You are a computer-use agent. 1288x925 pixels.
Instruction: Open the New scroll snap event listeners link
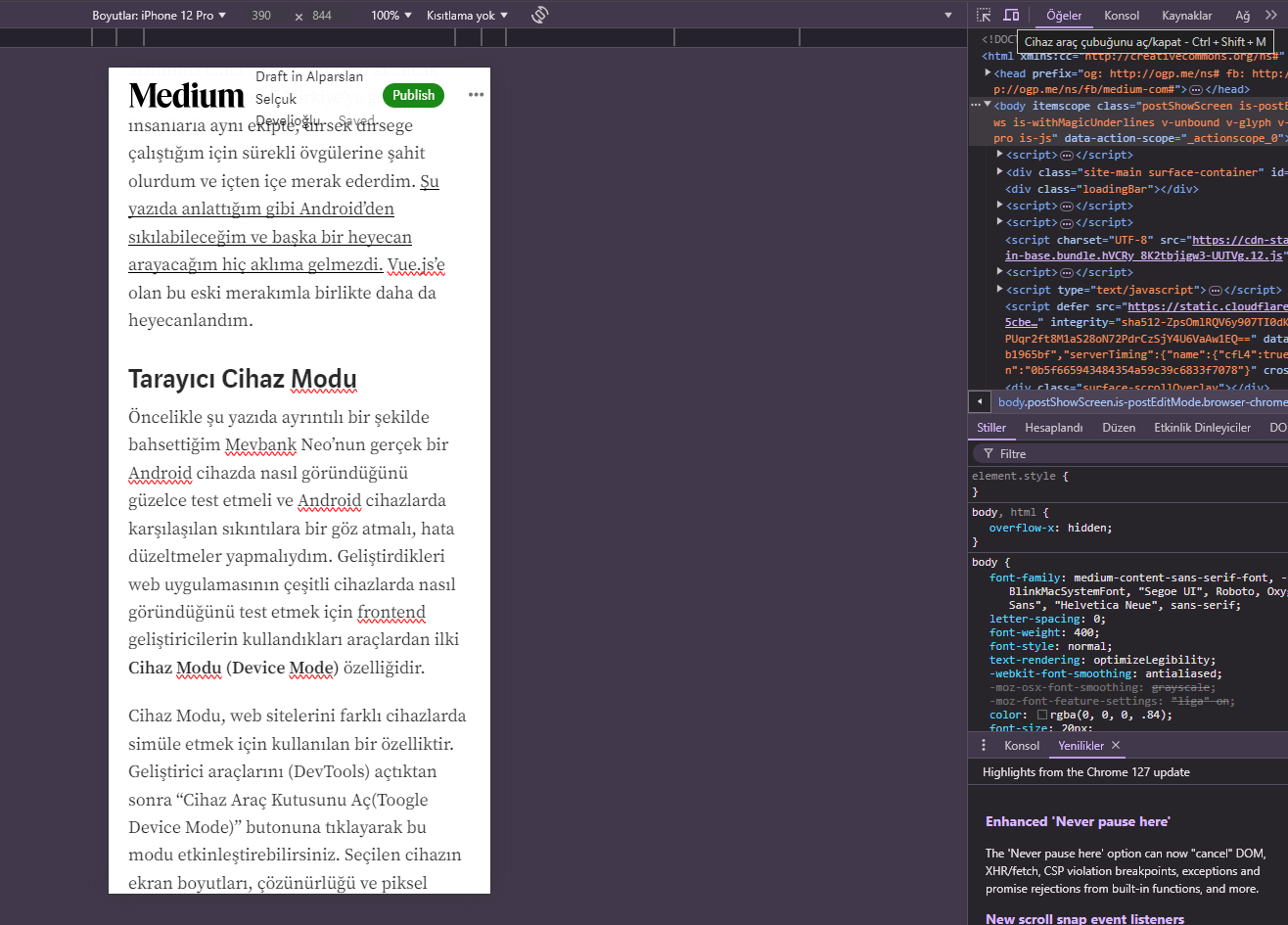[1084, 919]
